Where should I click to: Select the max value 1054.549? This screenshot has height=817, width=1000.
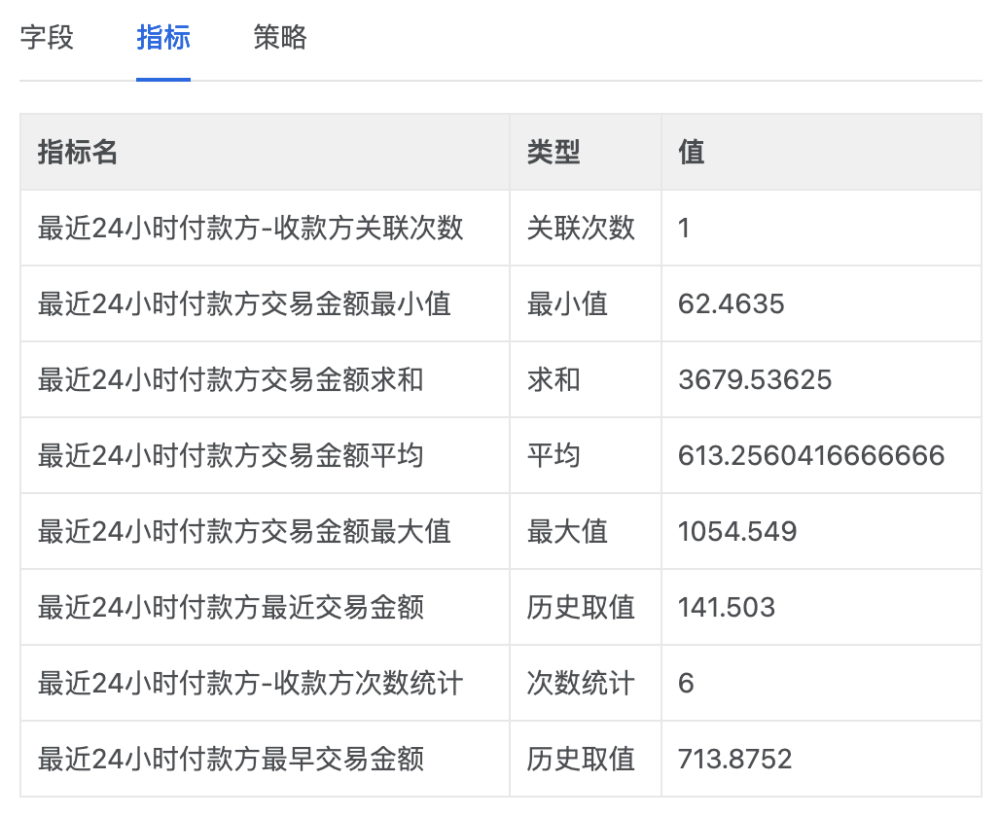(737, 532)
